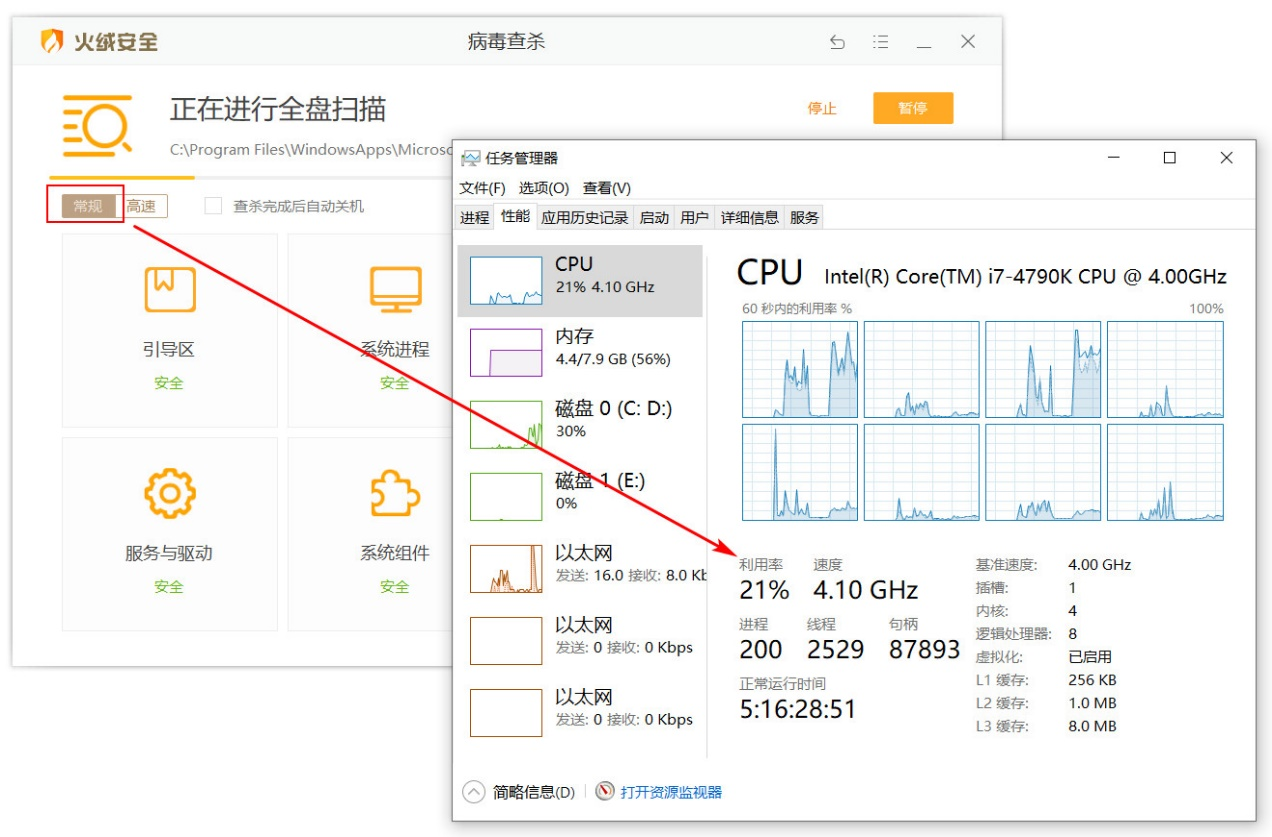Click the 暂停 scan button
The height and width of the screenshot is (837, 1272).
(x=912, y=108)
